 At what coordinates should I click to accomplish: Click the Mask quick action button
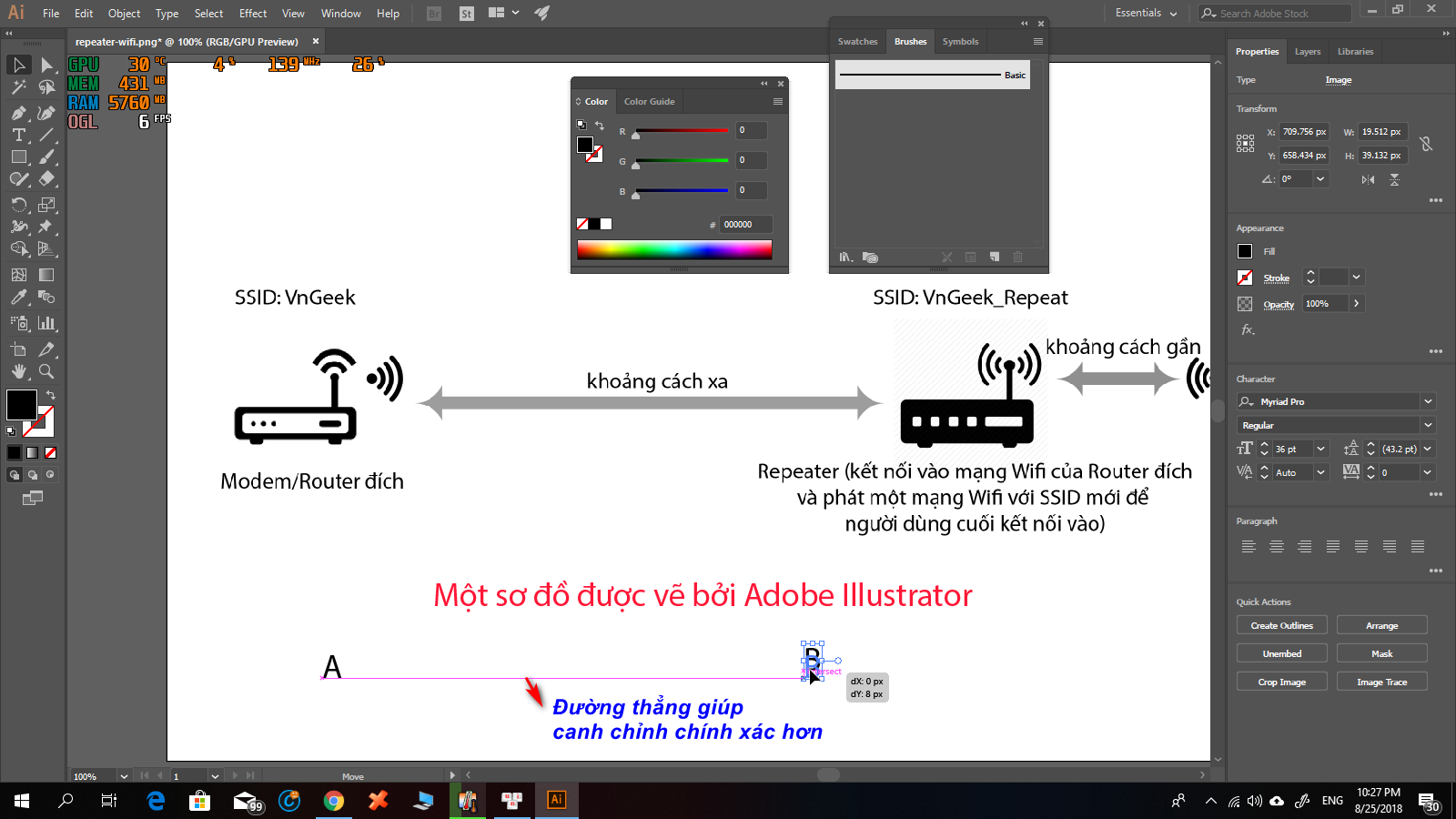pyautogui.click(x=1381, y=653)
